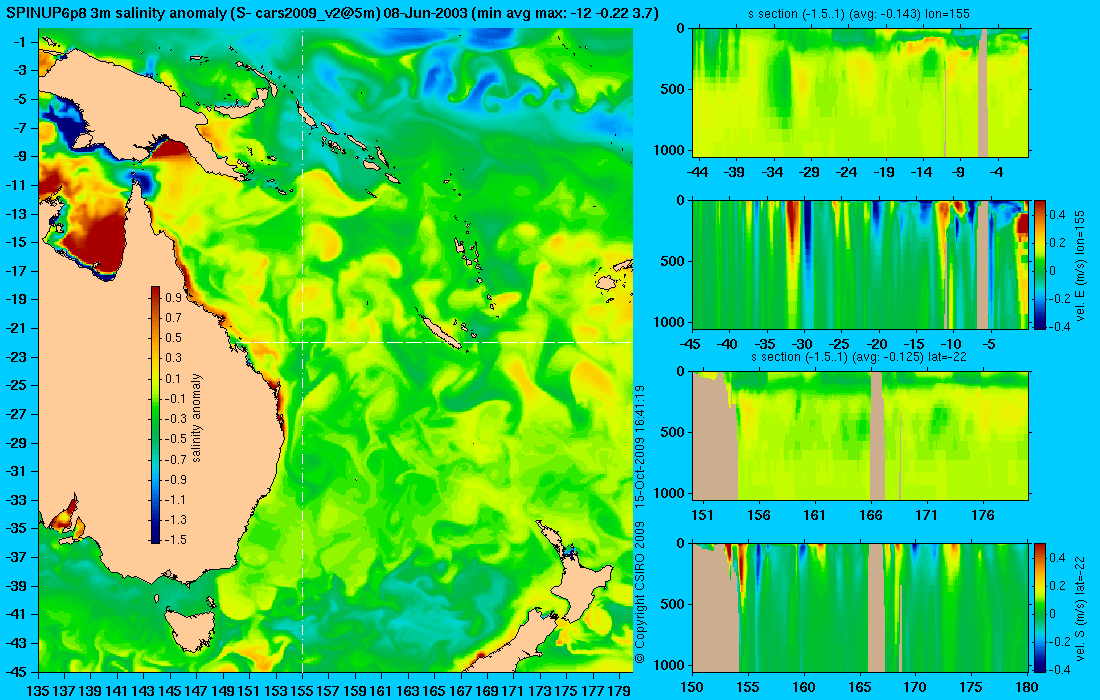Click the '15-Oct-2009 16:41:19' timestamp text
Screen dimensions: 1100x700
[639, 445]
